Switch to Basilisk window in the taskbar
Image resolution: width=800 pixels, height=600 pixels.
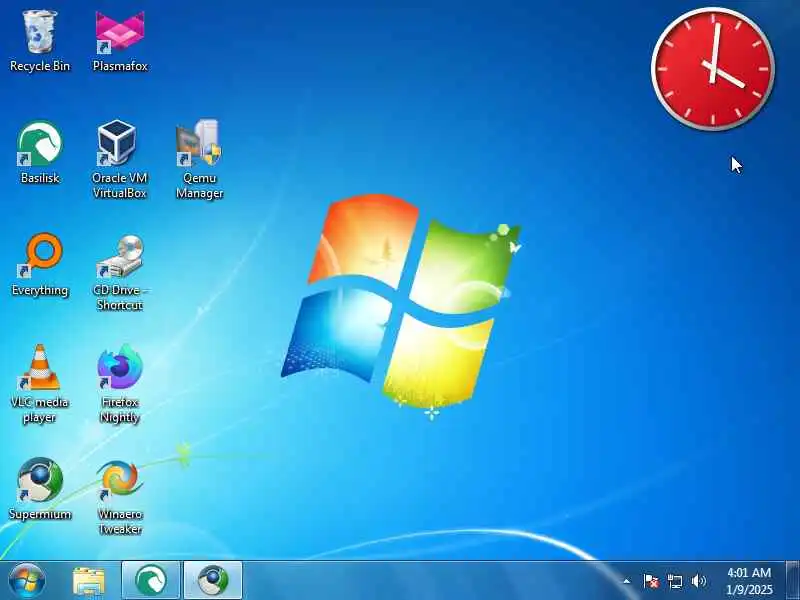(151, 580)
